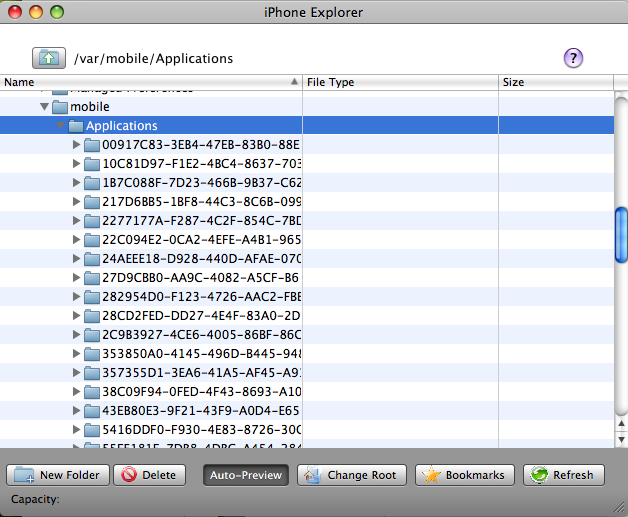Image resolution: width=628 pixels, height=517 pixels.
Task: Select the 24AEEE18-D928-440D row text
Action: 201,259
